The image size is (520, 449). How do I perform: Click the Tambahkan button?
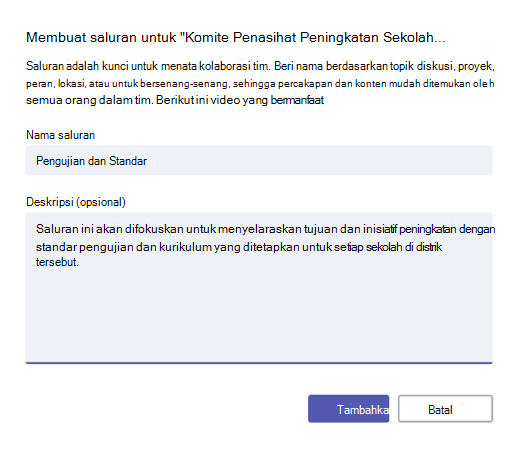(348, 409)
